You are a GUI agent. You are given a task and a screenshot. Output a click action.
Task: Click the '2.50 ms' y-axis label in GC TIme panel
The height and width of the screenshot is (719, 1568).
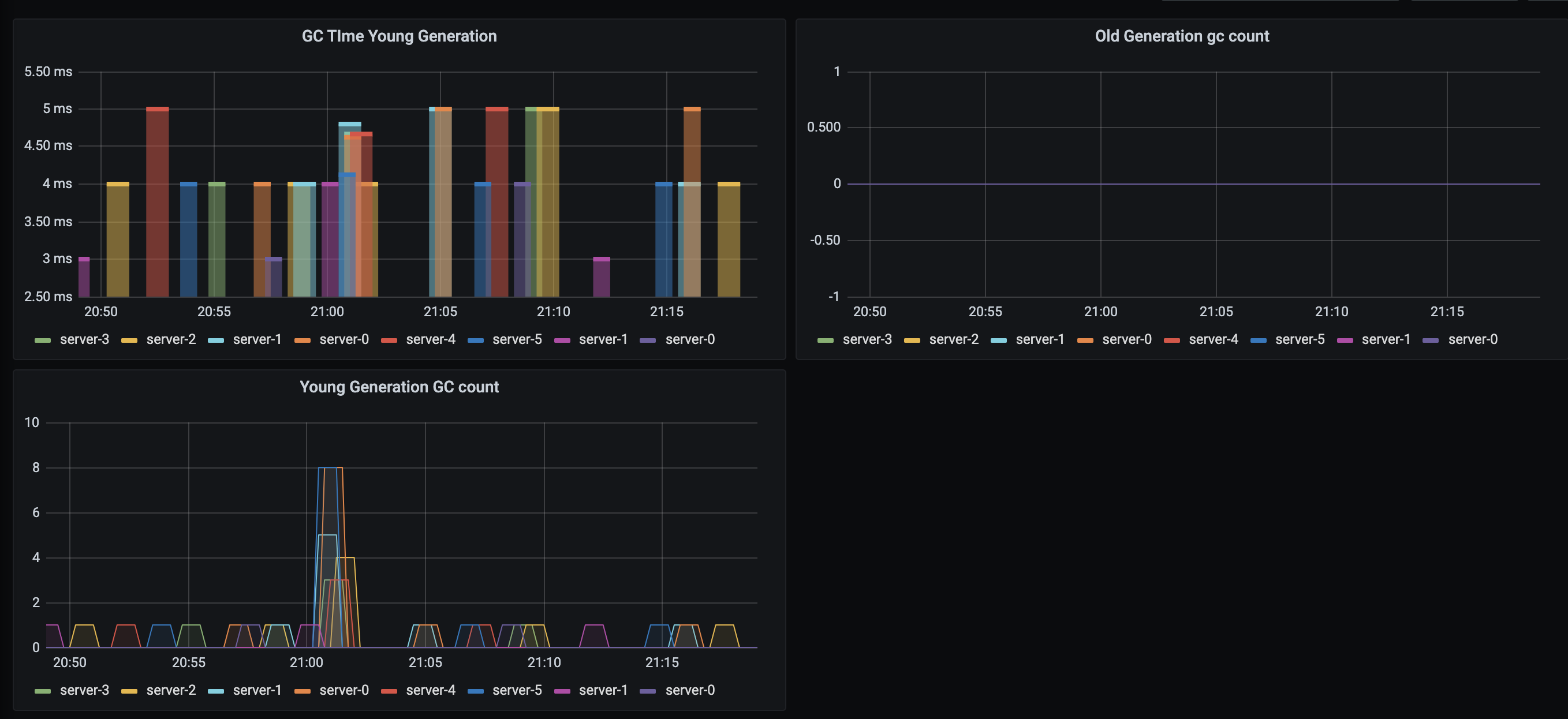48,297
